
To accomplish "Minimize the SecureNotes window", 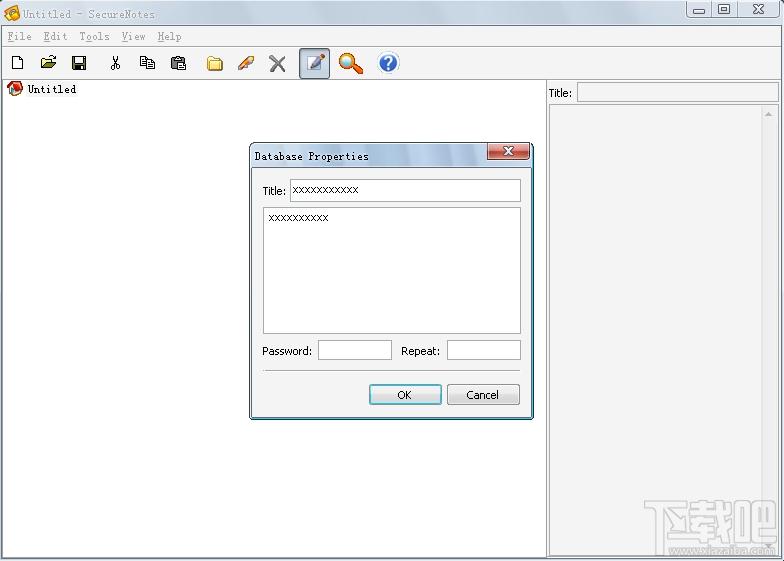I will (699, 10).
